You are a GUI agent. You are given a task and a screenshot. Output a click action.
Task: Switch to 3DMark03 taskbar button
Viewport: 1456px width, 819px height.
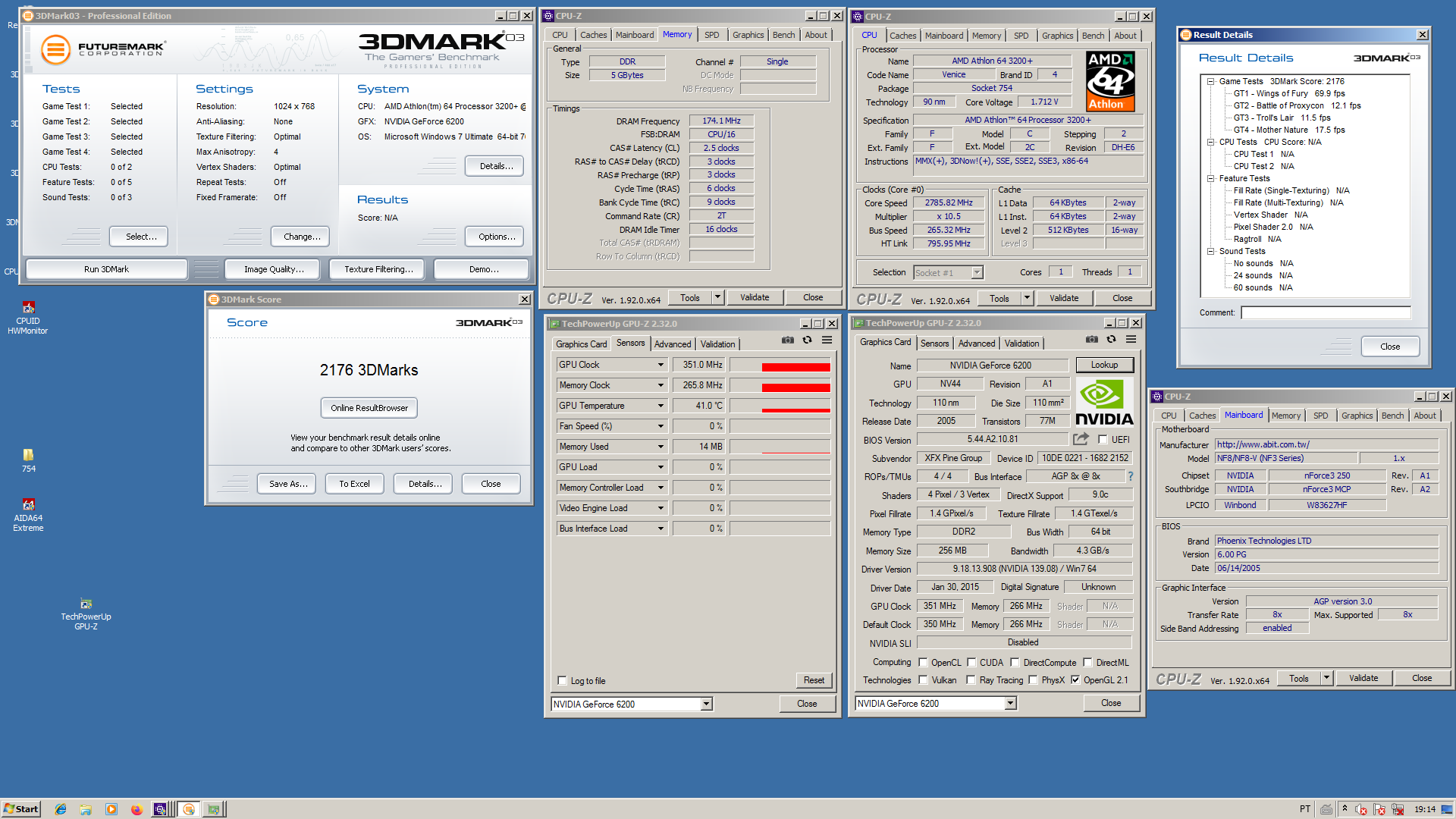pos(190,809)
